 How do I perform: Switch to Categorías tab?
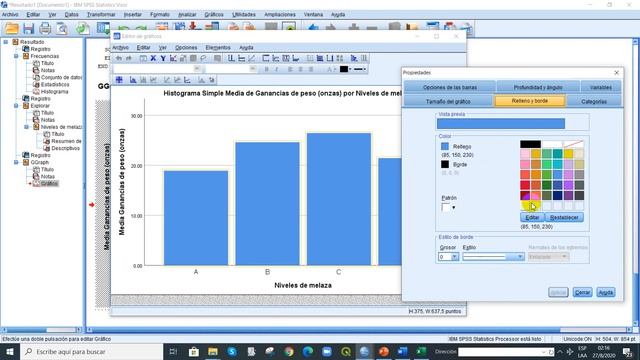594,101
